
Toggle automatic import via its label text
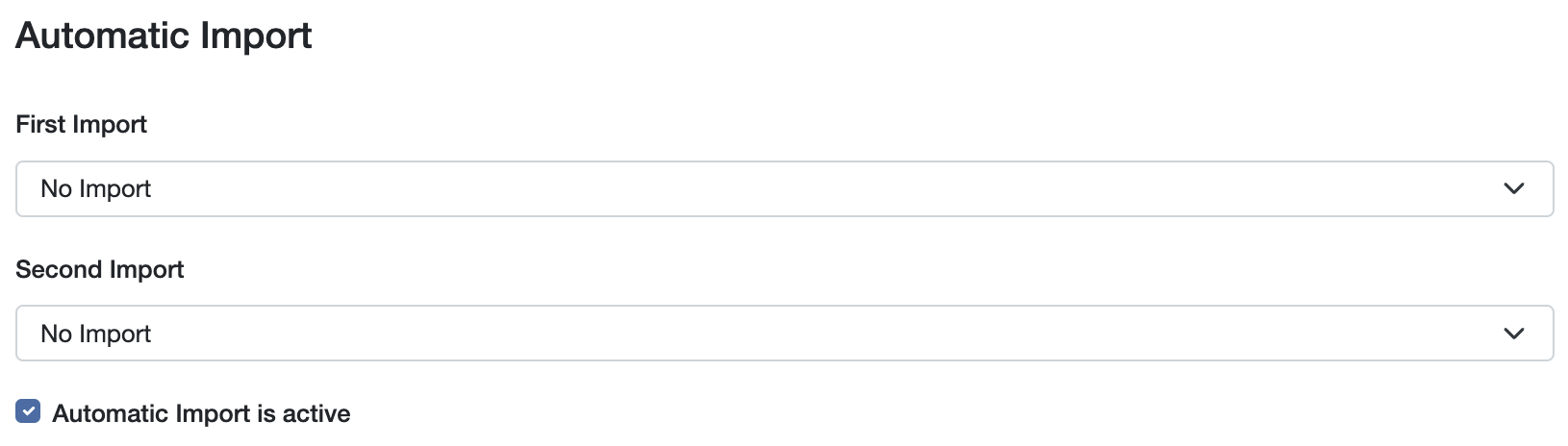coord(201,413)
